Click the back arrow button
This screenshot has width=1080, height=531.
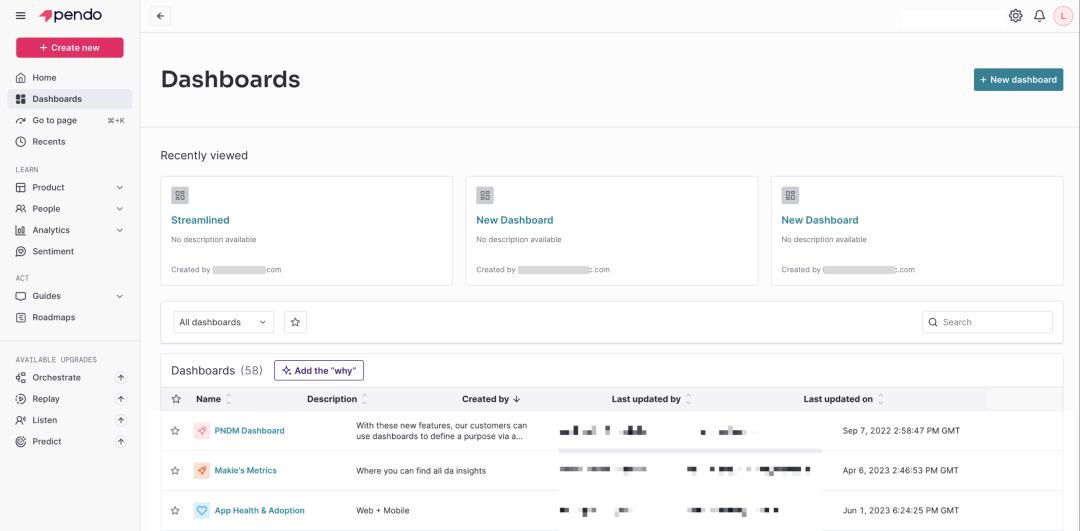[x=160, y=16]
